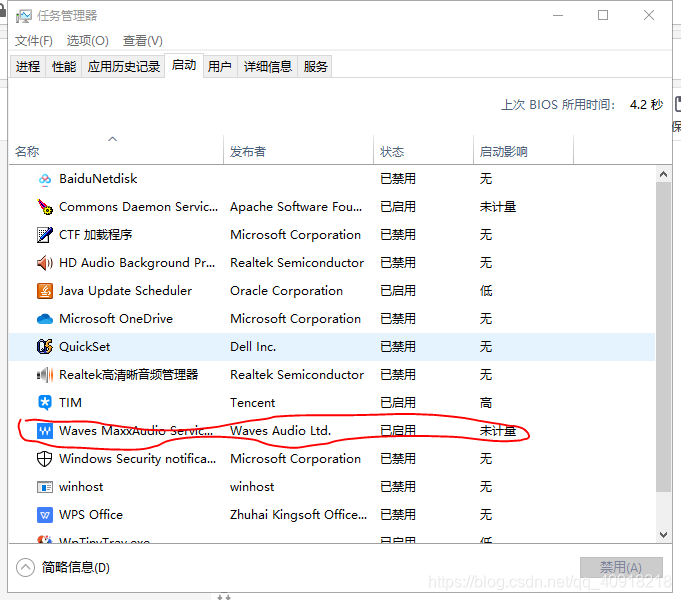This screenshot has width=681, height=600.
Task: Switch to the 性能 tab
Action: coord(64,66)
